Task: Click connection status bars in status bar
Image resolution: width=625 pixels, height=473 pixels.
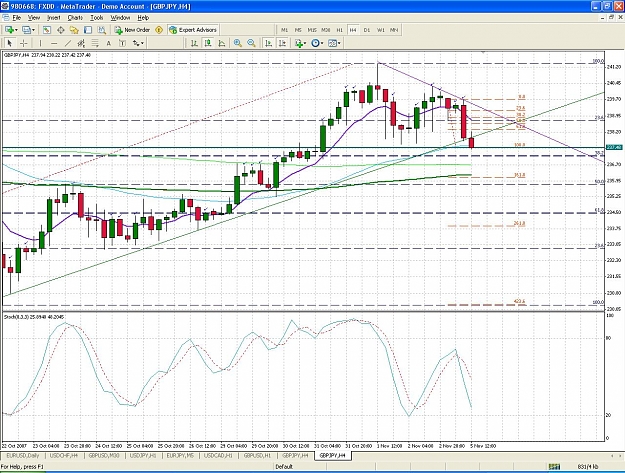Action: (x=554, y=467)
